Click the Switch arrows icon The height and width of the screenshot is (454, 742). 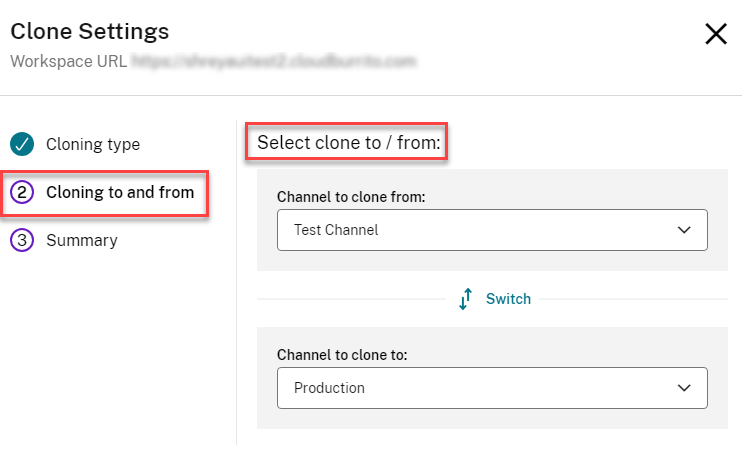(466, 299)
